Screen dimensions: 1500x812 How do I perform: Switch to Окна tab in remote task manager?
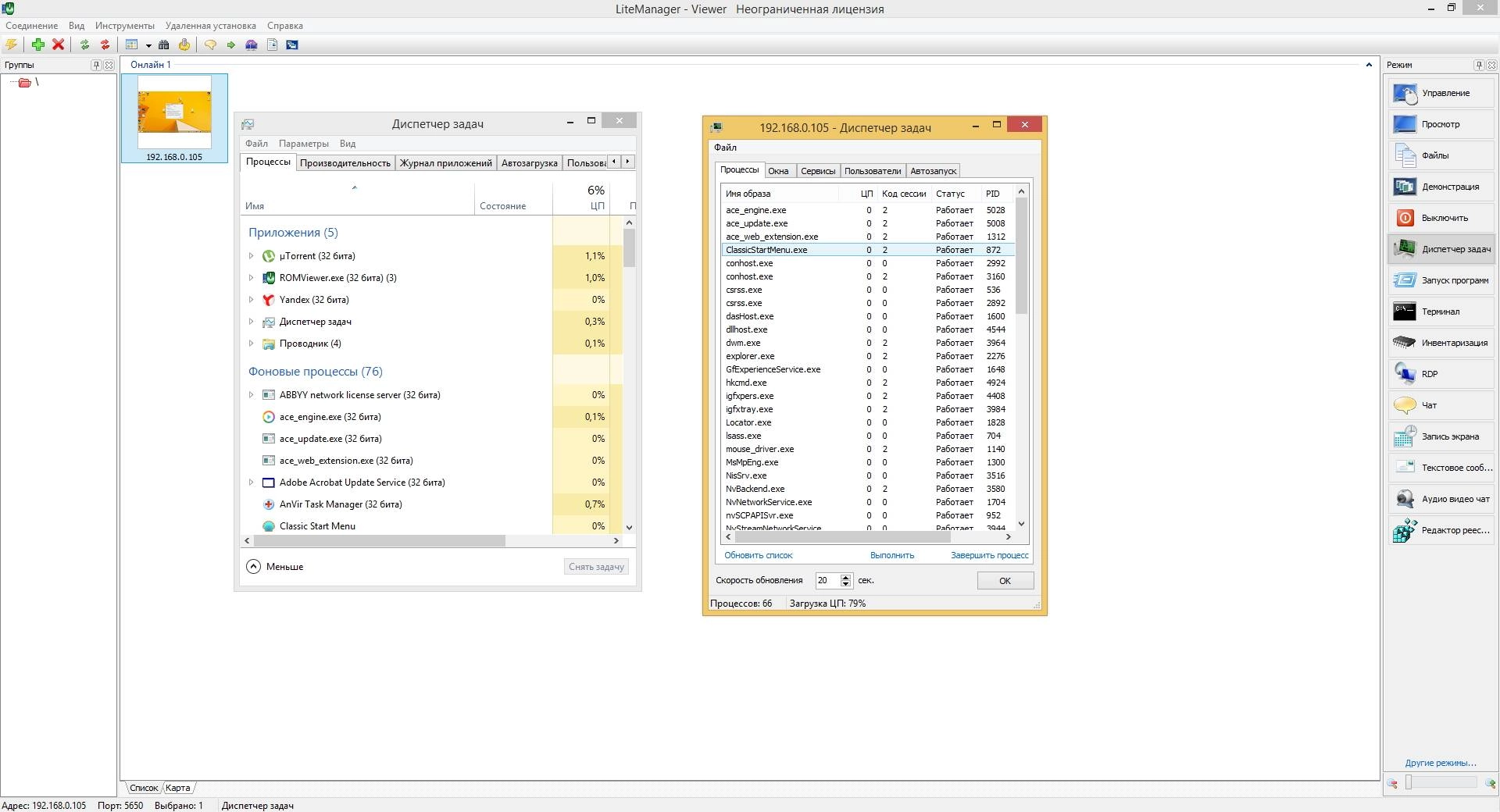(x=778, y=171)
